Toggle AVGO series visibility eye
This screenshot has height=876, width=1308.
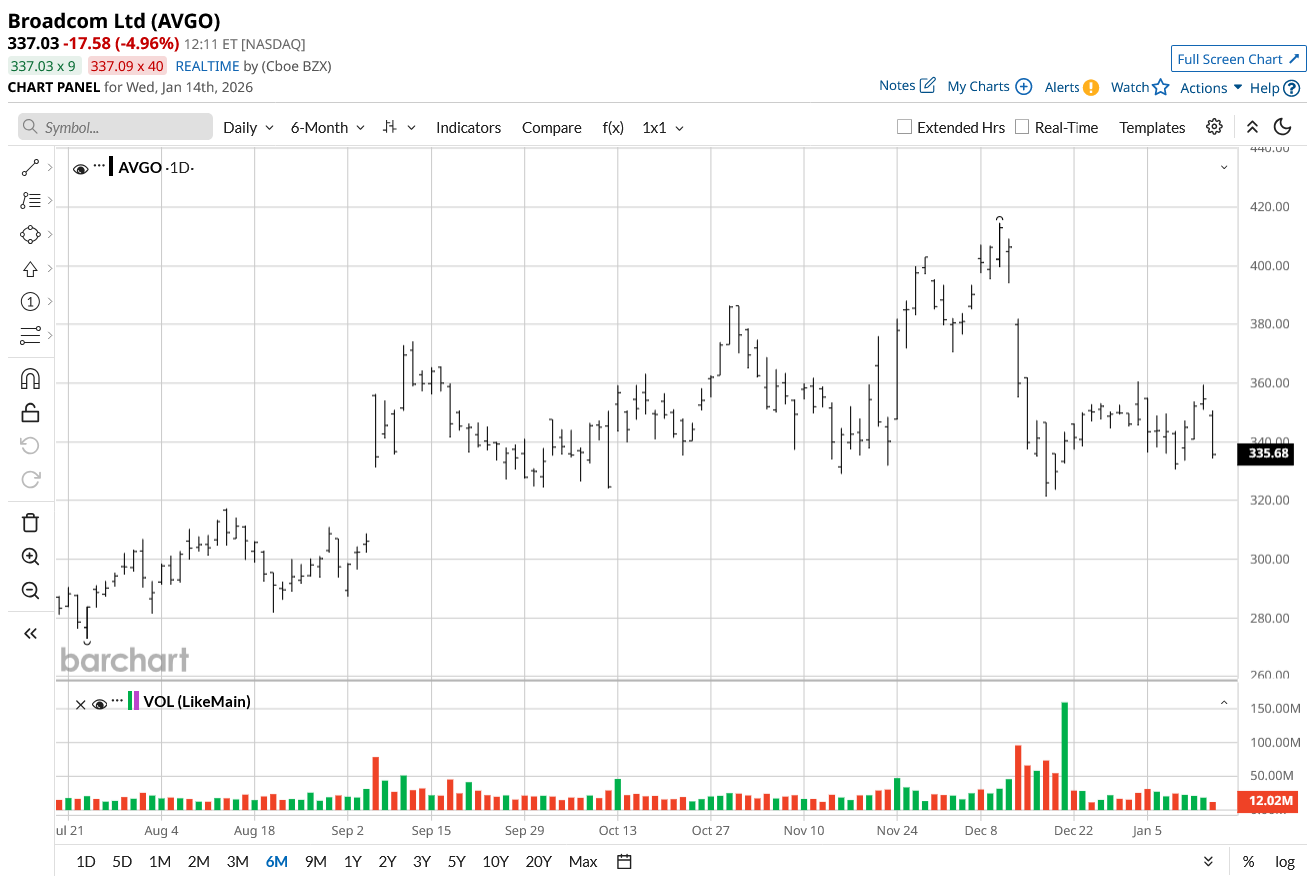[x=80, y=169]
